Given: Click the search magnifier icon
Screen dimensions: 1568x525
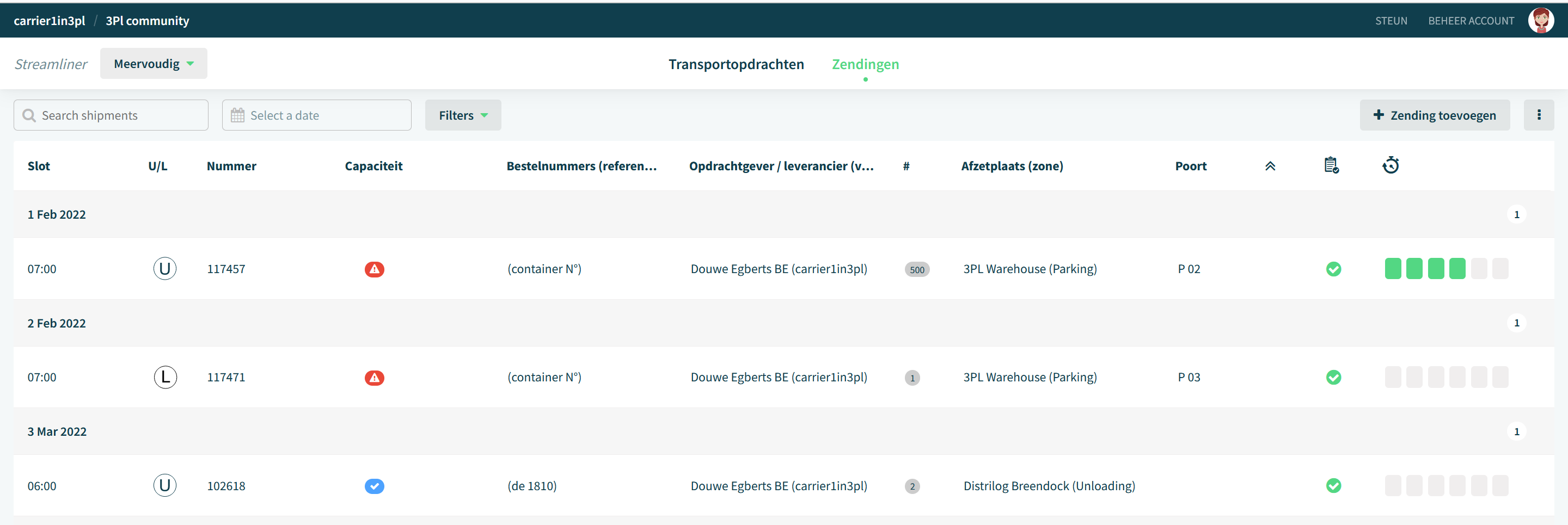Looking at the screenshot, I should tap(29, 115).
